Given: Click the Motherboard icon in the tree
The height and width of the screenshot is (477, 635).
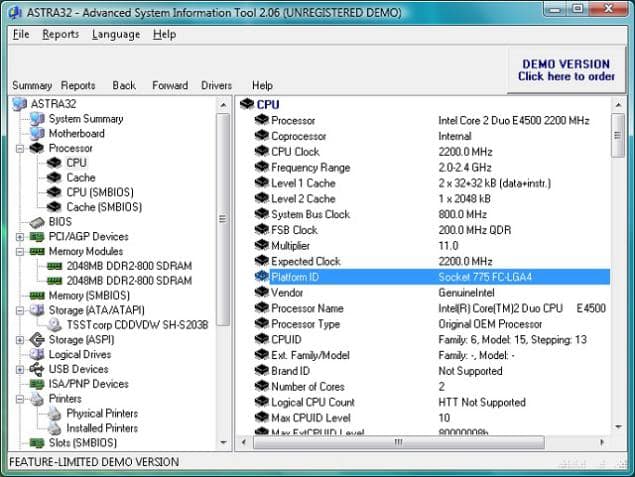Looking at the screenshot, I should pos(37,133).
